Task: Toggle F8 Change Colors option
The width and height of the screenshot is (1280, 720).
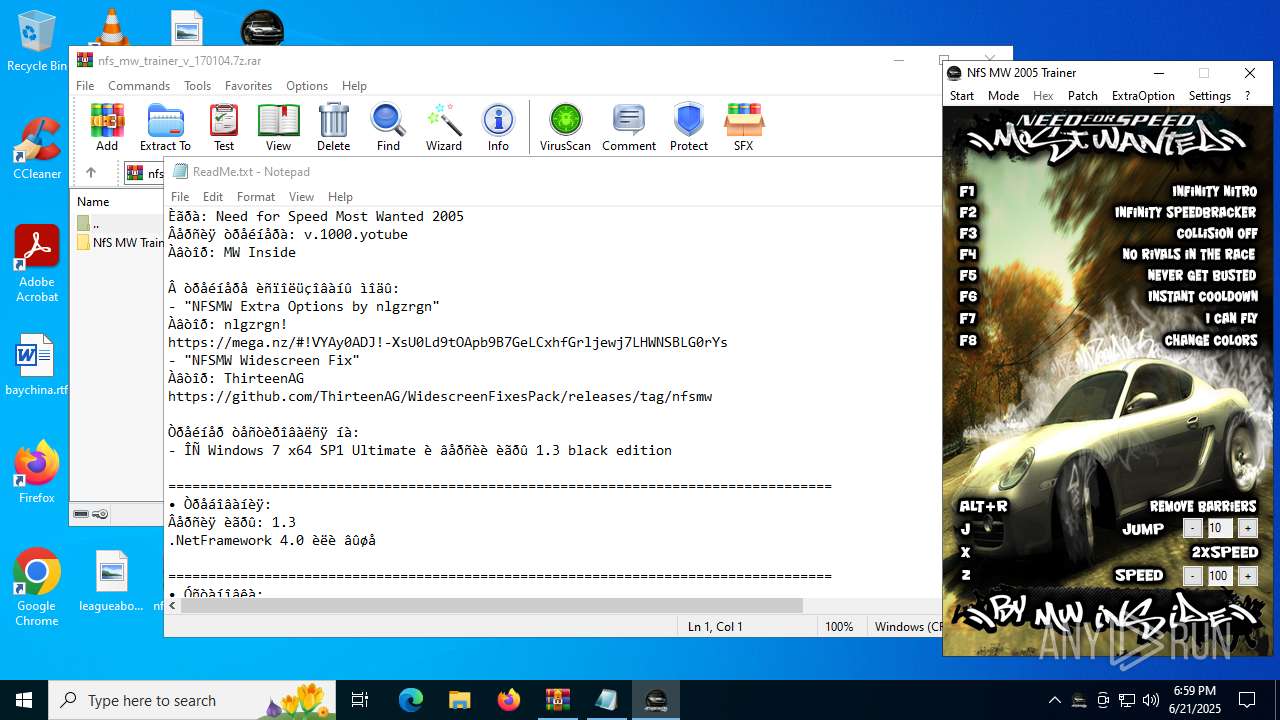Action: [x=1107, y=340]
